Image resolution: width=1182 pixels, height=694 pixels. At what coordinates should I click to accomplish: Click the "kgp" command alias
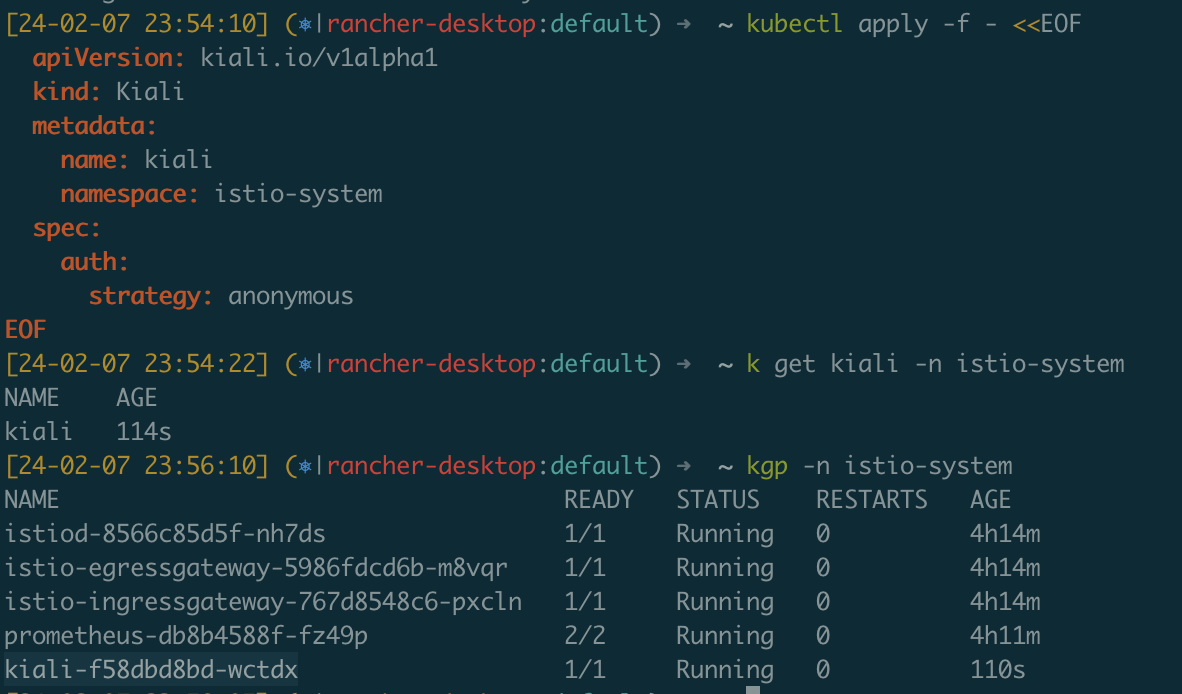coord(767,467)
